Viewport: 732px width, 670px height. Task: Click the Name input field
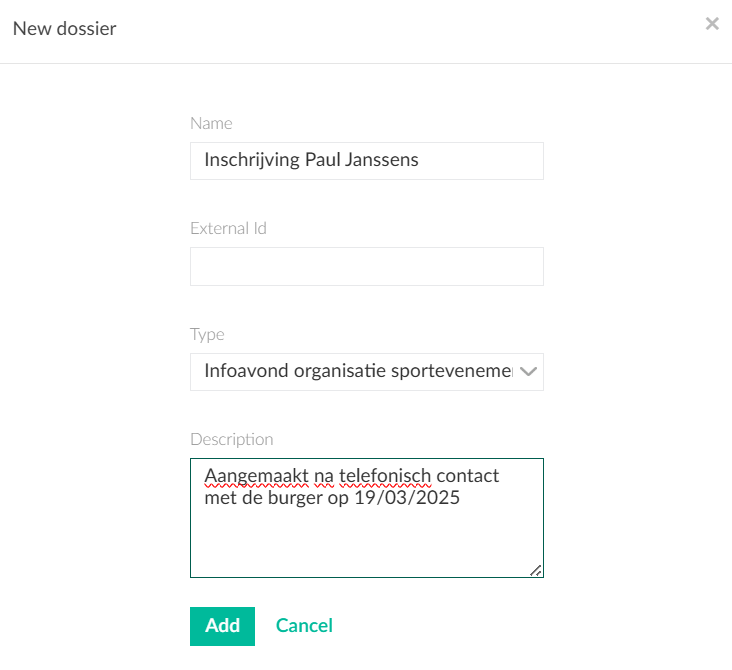coord(366,161)
